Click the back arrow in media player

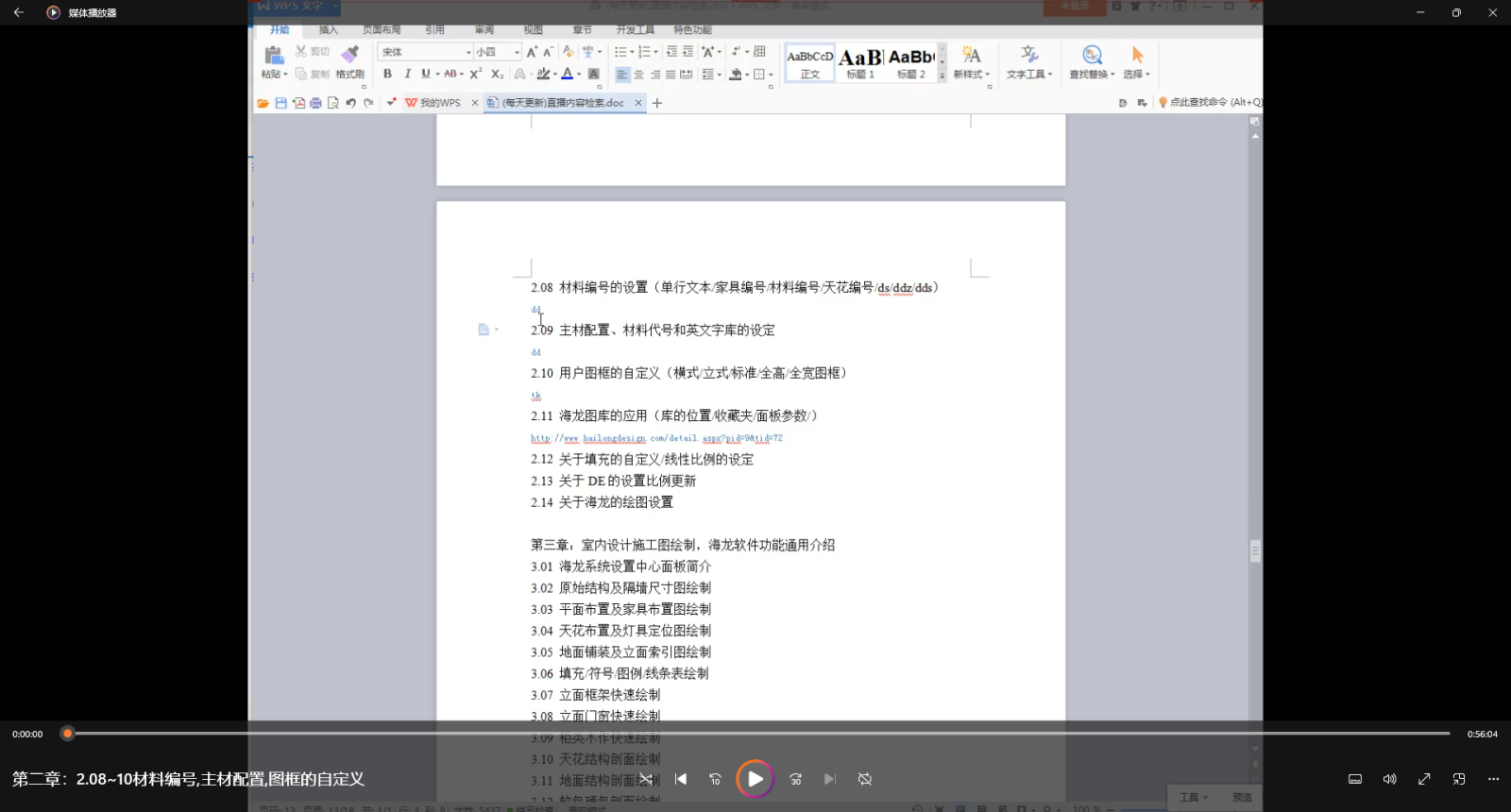pyautogui.click(x=19, y=12)
